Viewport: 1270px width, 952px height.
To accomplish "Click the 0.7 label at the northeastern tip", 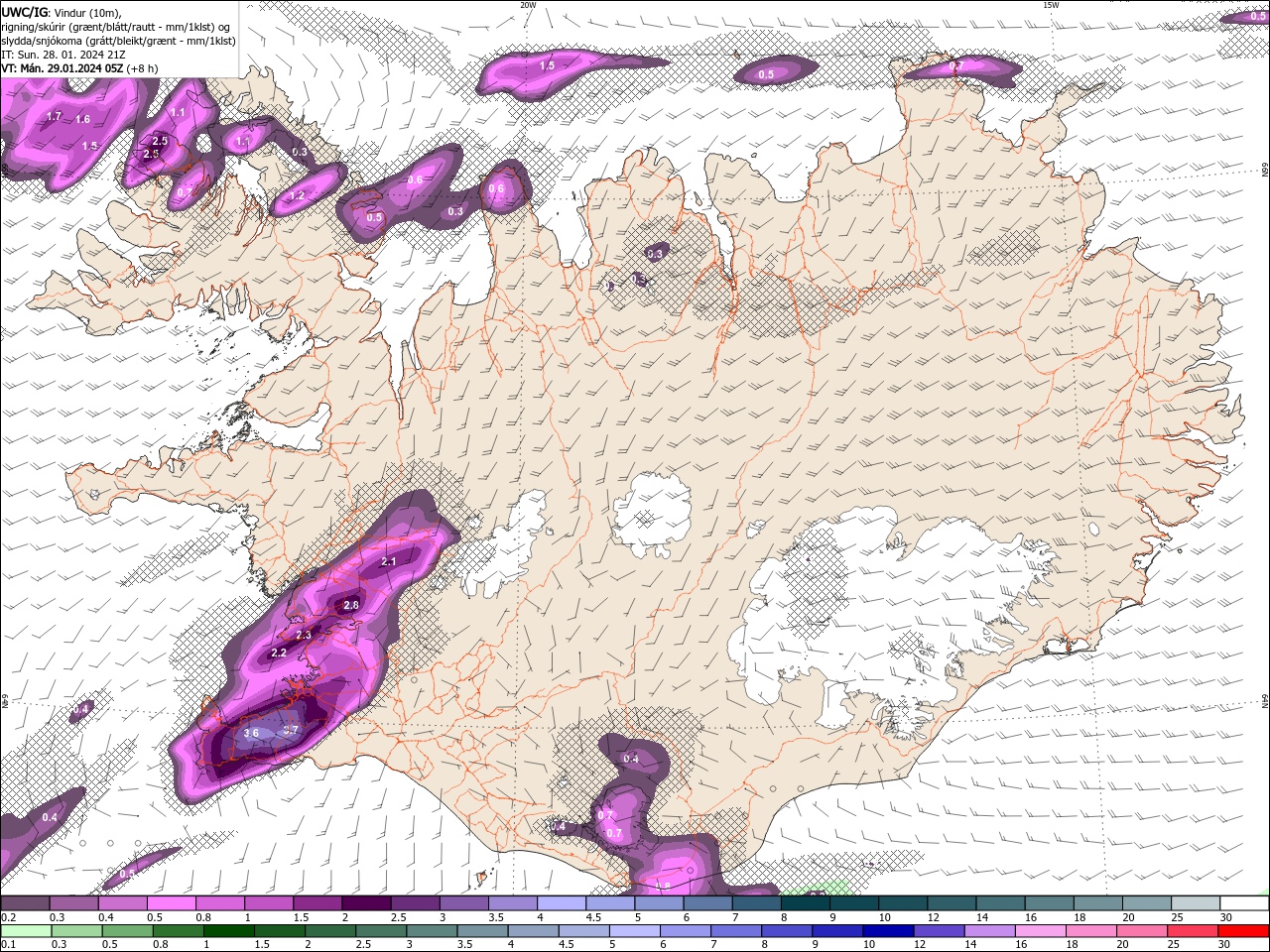I will point(956,65).
